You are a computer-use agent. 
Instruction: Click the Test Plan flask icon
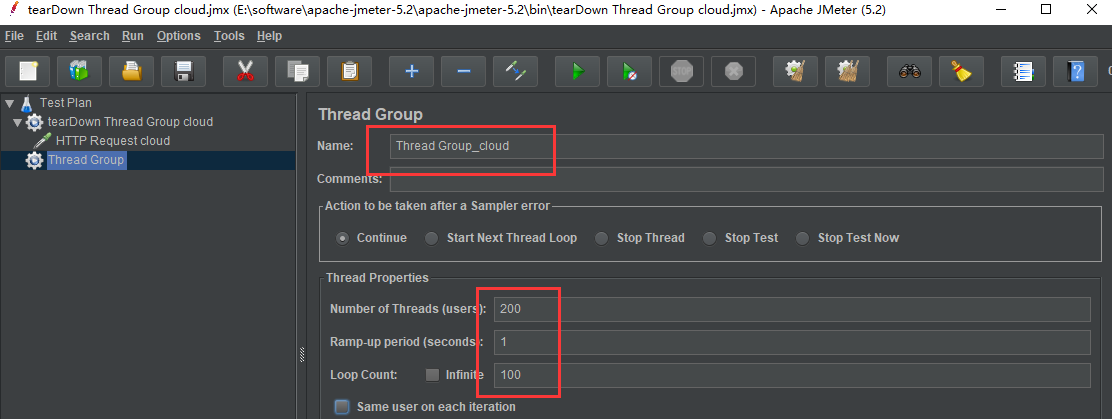tap(27, 104)
